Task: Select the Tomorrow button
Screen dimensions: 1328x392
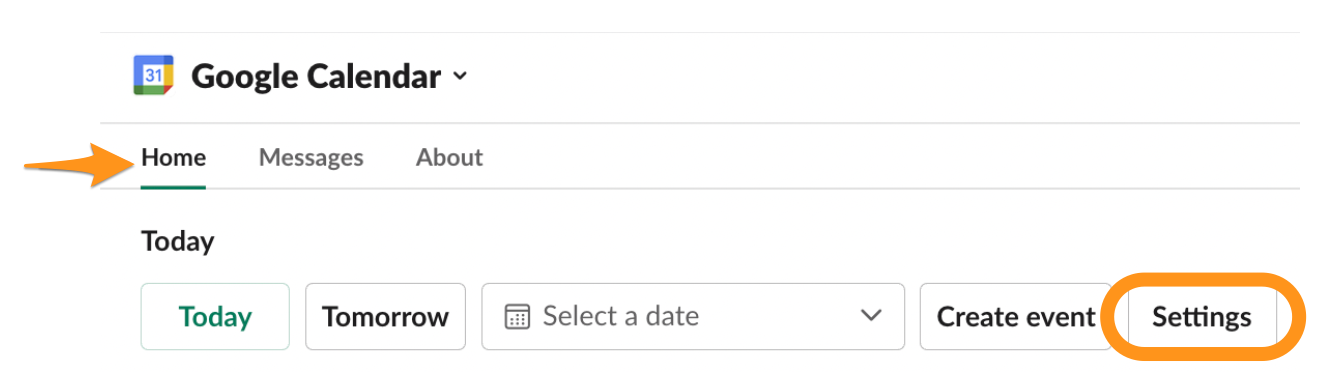Action: (x=385, y=316)
